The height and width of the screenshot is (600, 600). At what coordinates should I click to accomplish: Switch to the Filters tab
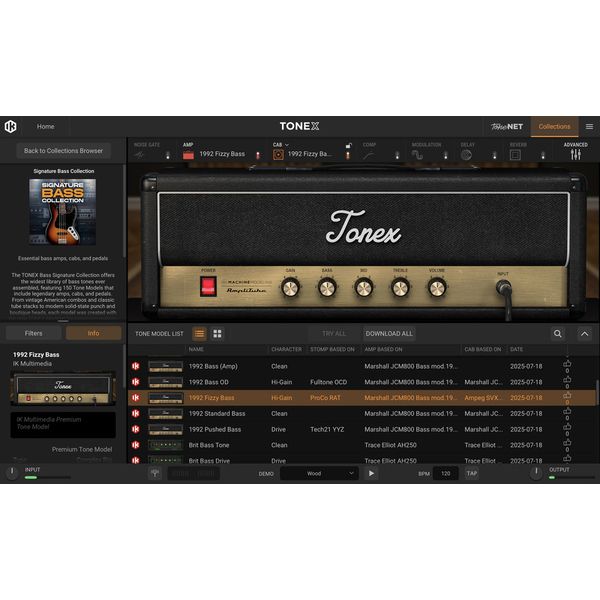(x=34, y=333)
